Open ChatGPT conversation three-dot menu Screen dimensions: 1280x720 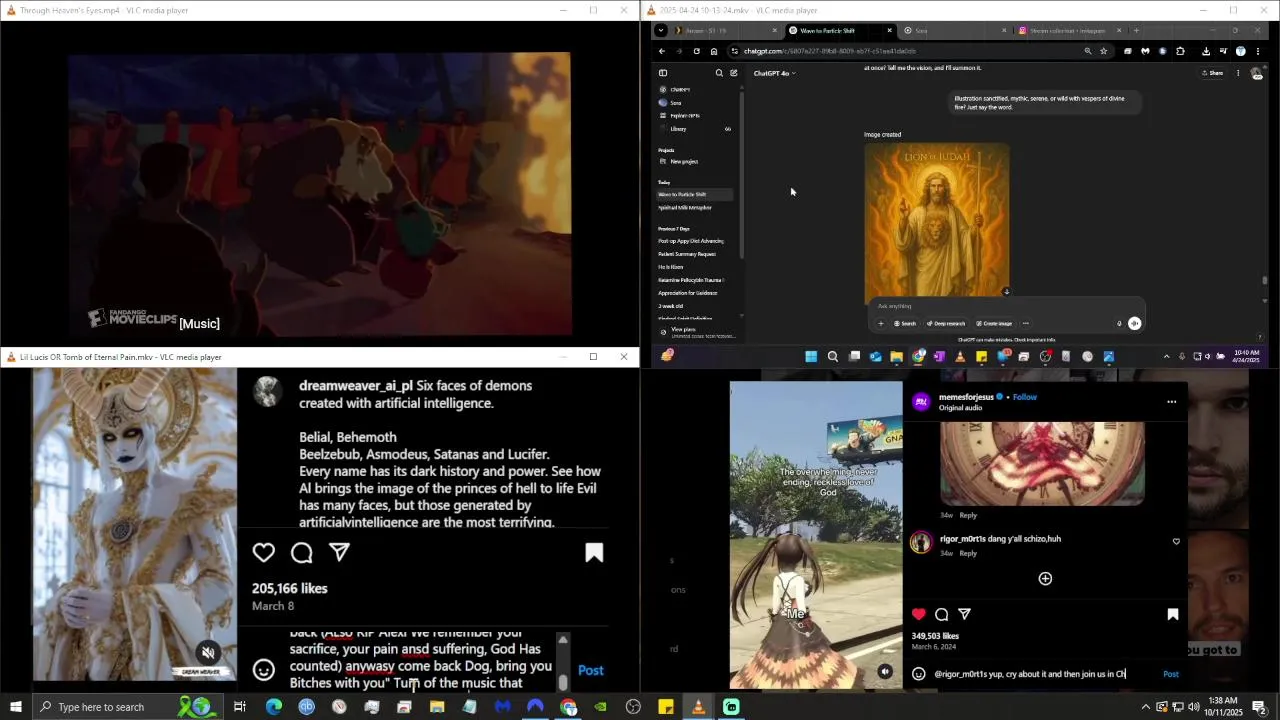[1238, 73]
